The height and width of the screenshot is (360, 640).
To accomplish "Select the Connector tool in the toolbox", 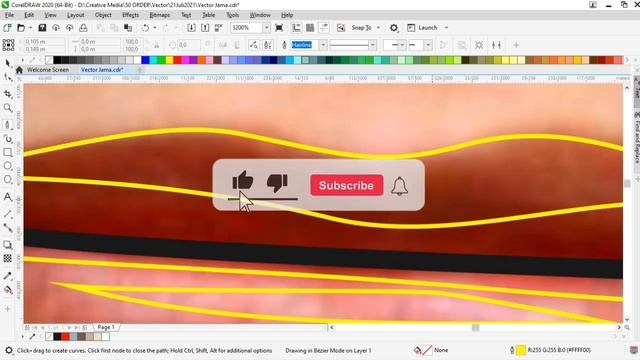I will tap(8, 228).
